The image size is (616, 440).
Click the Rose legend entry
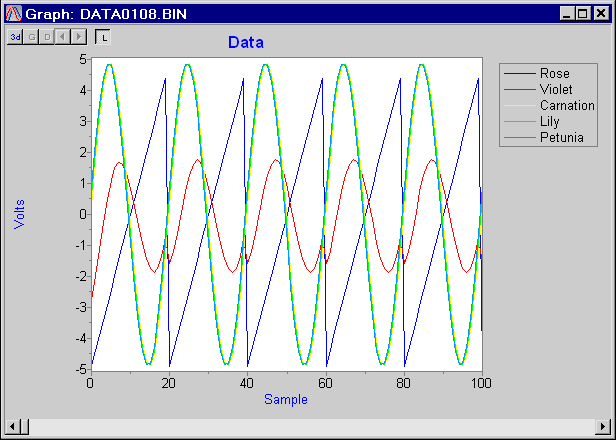click(x=553, y=73)
